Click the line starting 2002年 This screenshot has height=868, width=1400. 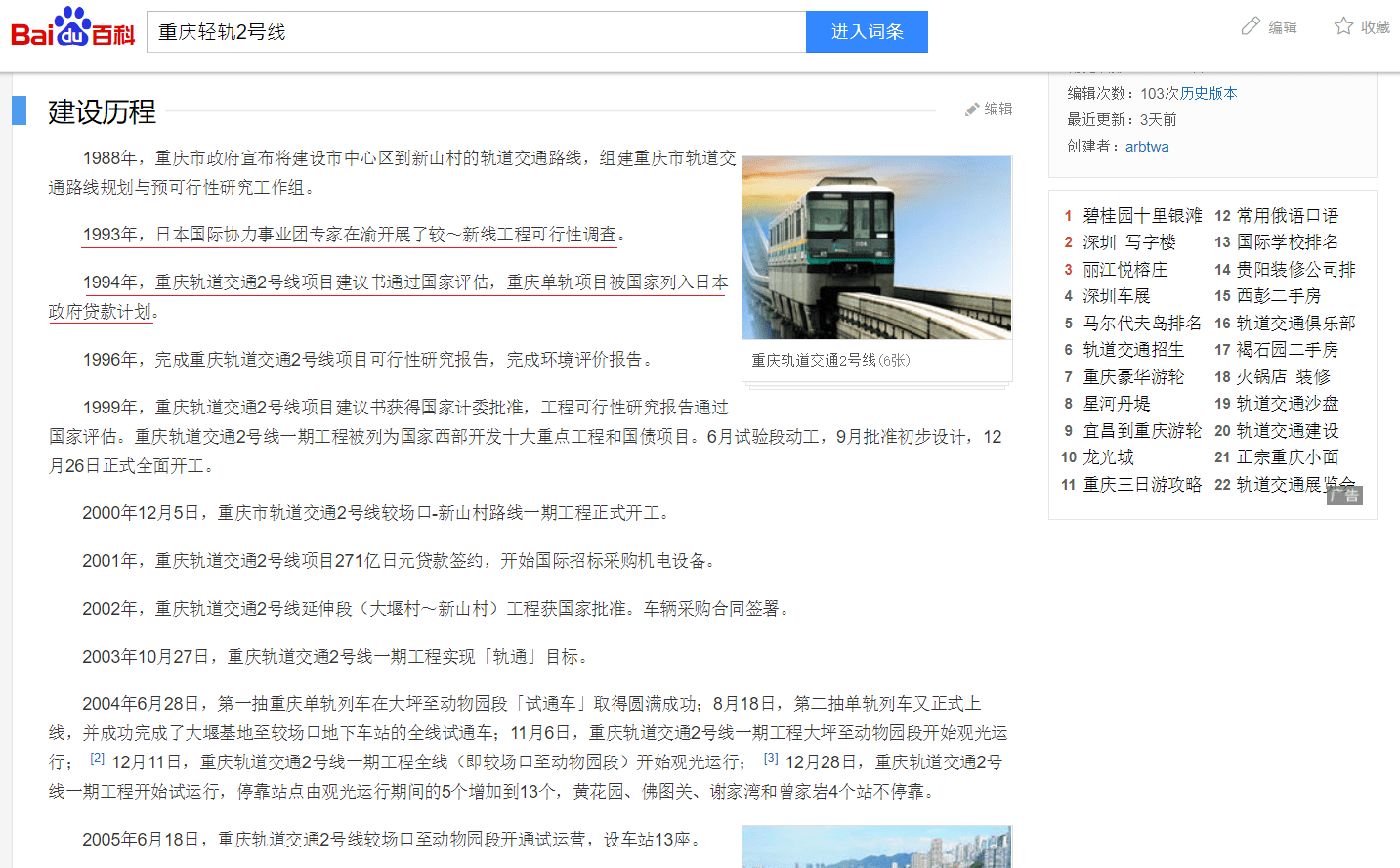pos(436,608)
